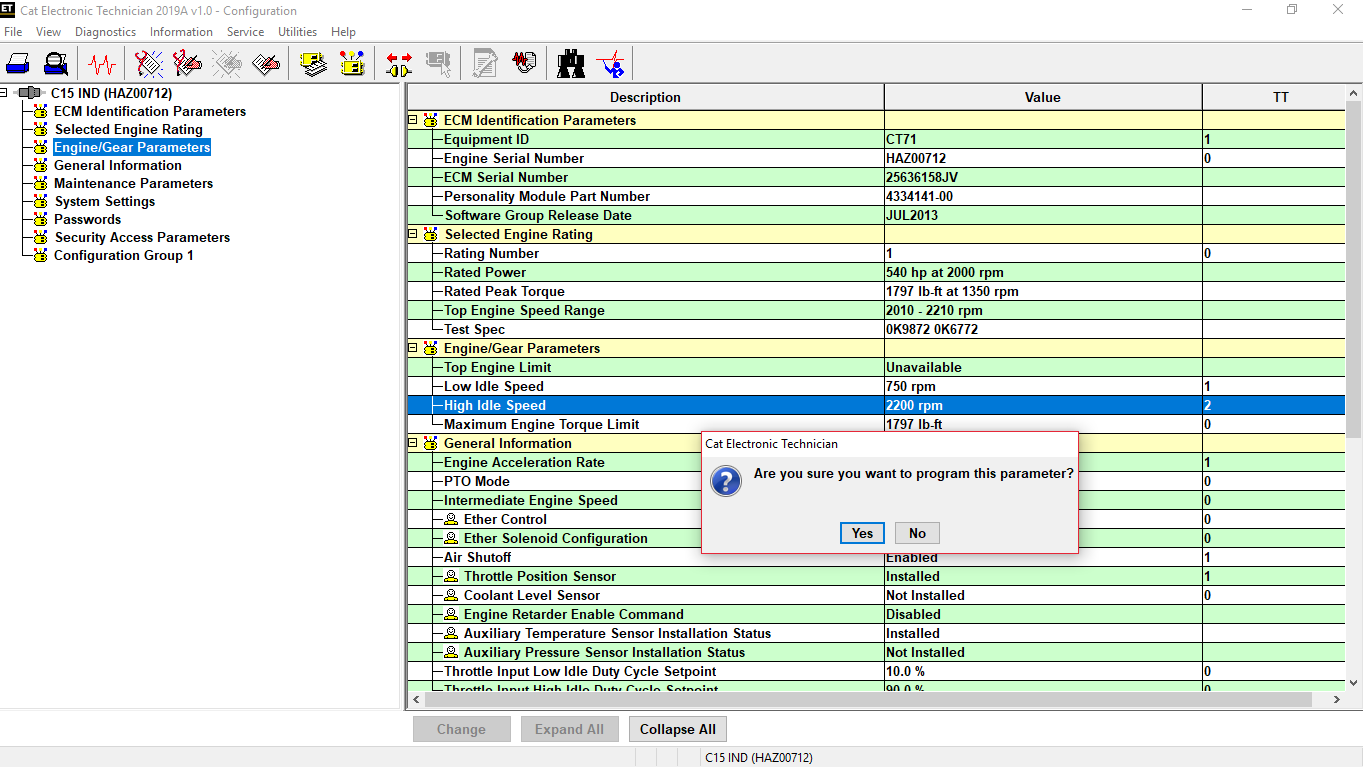Screen dimensions: 1363x773
Task: Confirm parameter programming with Yes
Action: pos(861,532)
